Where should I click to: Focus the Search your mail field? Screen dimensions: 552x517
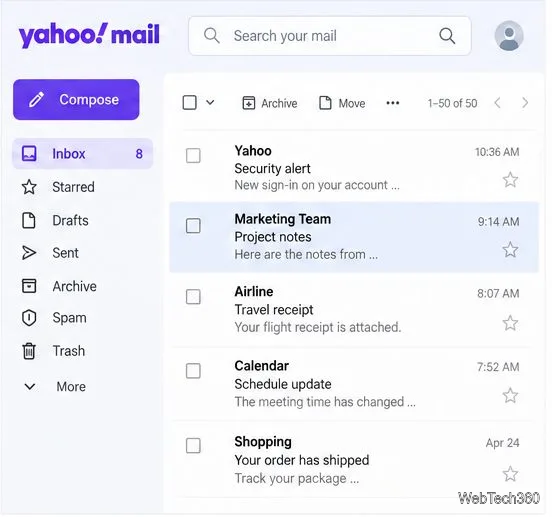click(x=330, y=36)
